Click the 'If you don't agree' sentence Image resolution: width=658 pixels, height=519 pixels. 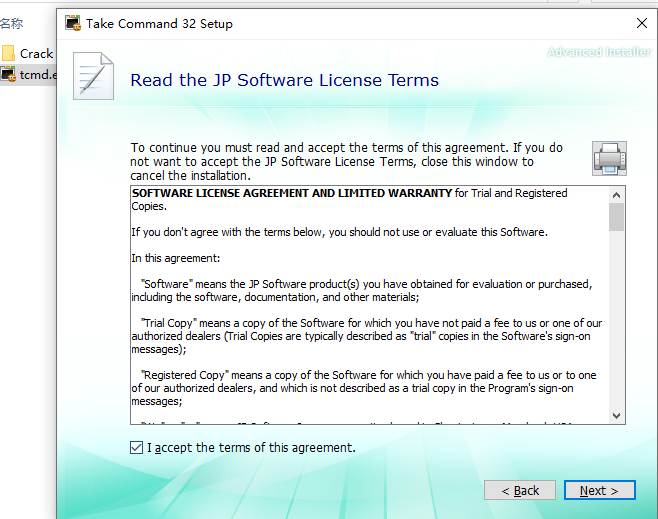(339, 232)
